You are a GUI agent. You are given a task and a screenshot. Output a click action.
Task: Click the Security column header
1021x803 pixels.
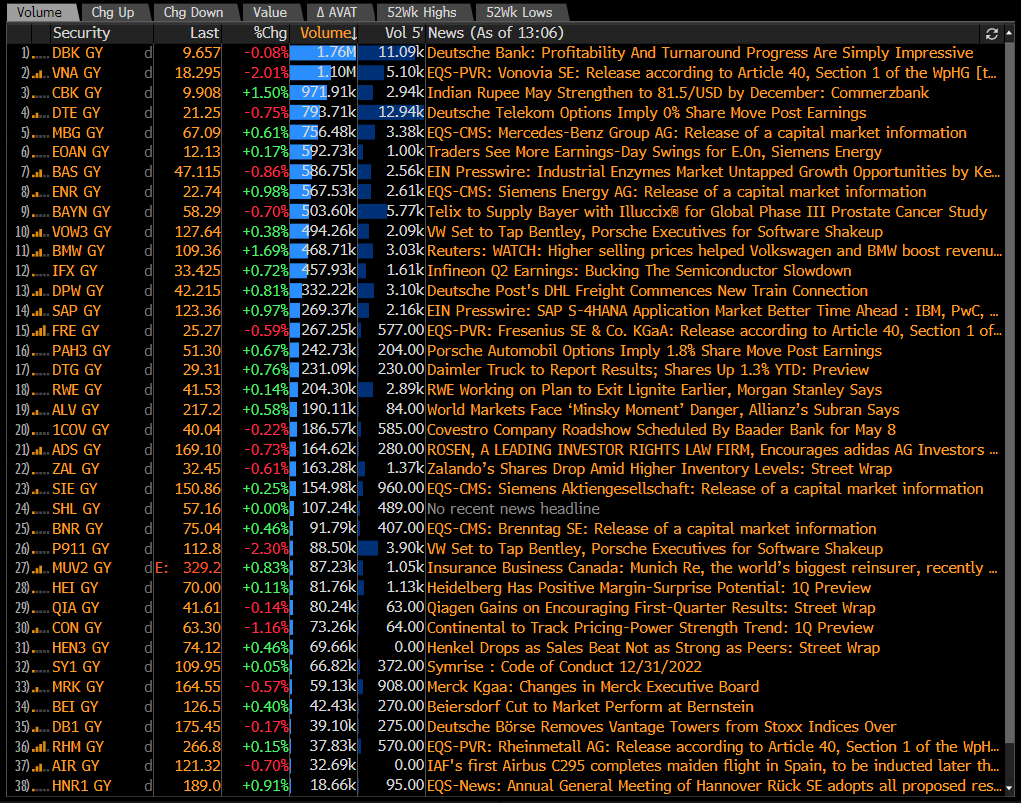(x=81, y=33)
